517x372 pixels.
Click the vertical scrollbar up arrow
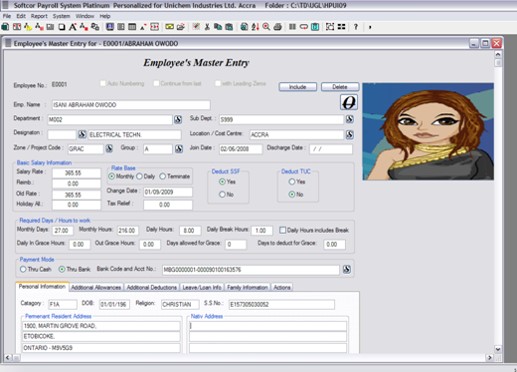click(x=498, y=54)
